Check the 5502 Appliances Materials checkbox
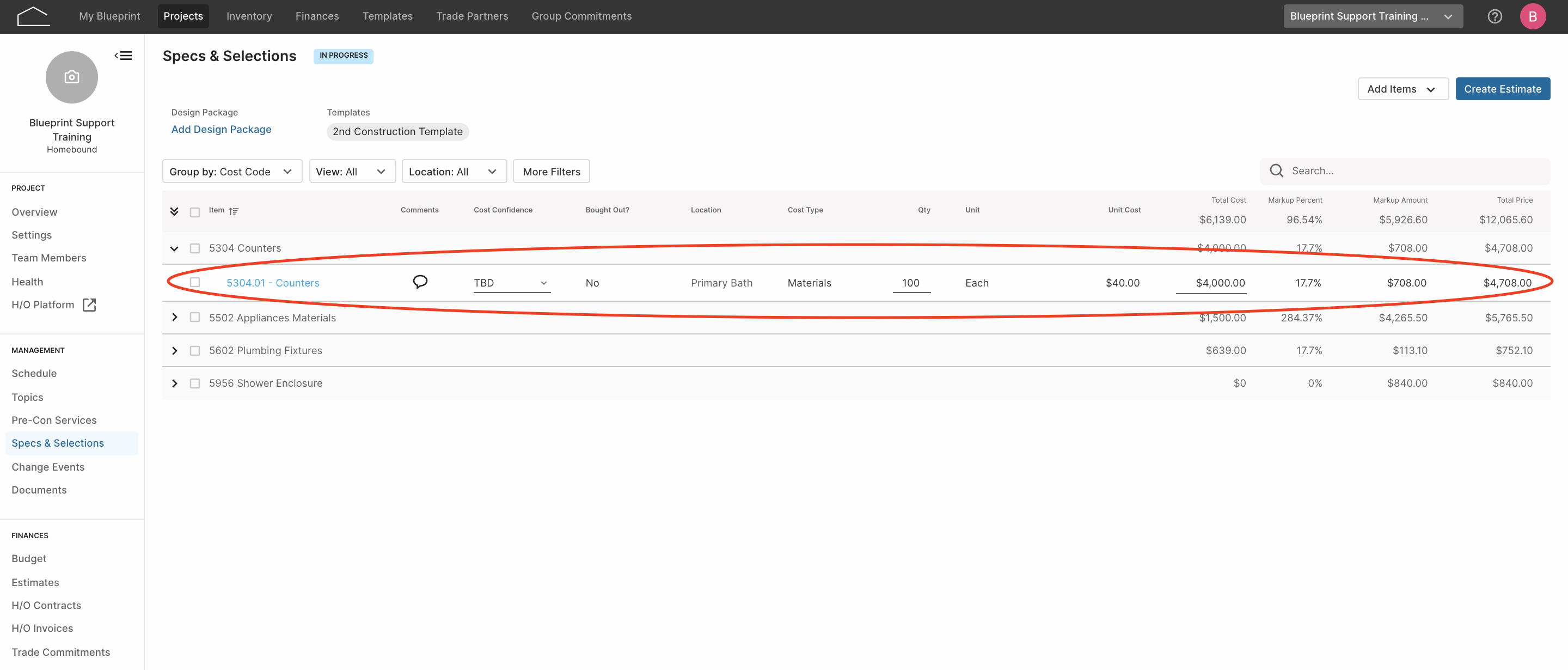Image resolution: width=1568 pixels, height=670 pixels. pyautogui.click(x=195, y=316)
